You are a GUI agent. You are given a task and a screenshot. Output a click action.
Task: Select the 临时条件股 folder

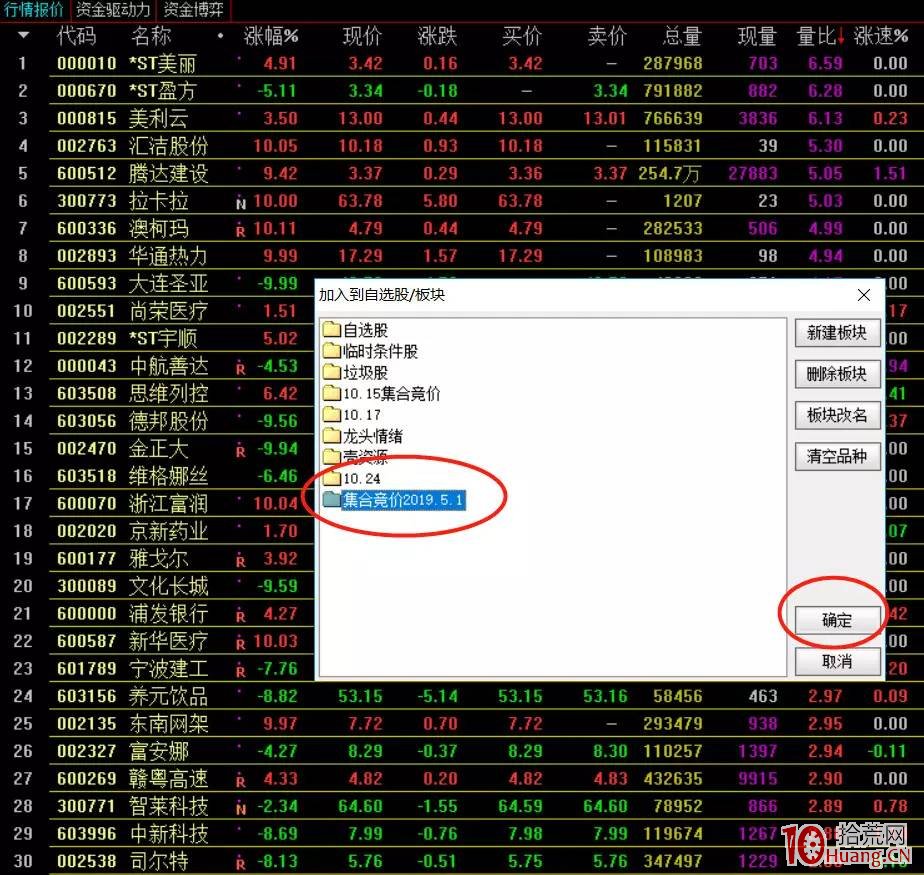(x=371, y=351)
